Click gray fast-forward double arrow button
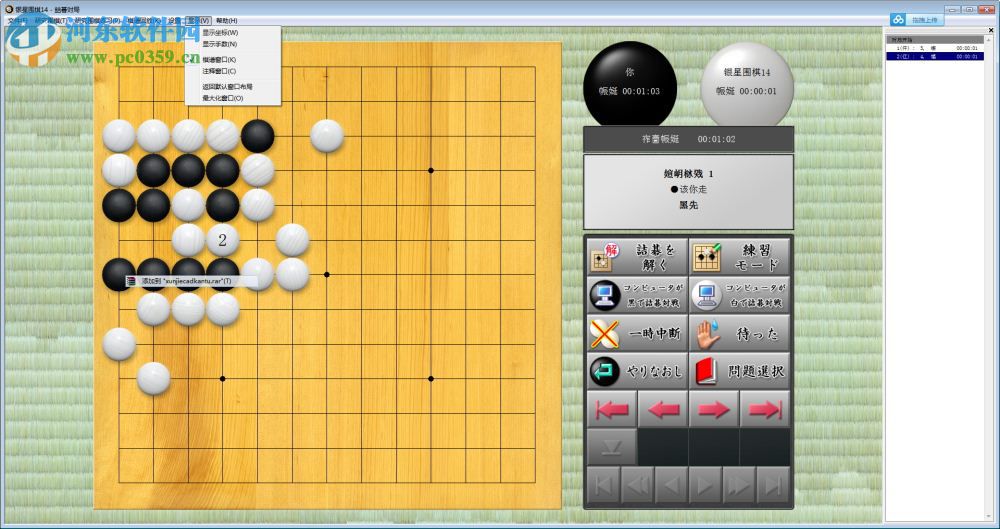Image resolution: width=1000 pixels, height=529 pixels. [x=739, y=486]
